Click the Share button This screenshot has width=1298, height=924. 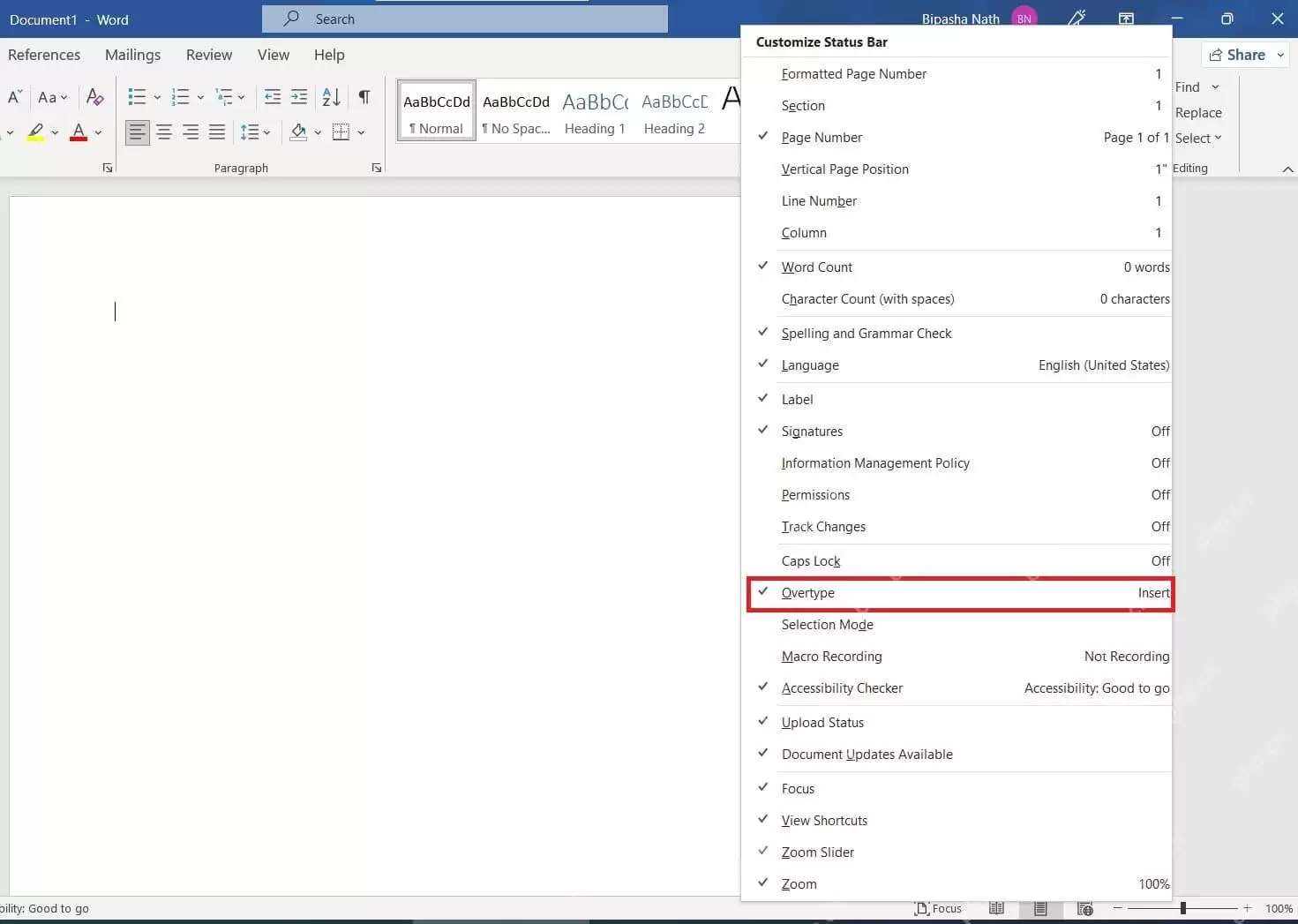pos(1244,55)
